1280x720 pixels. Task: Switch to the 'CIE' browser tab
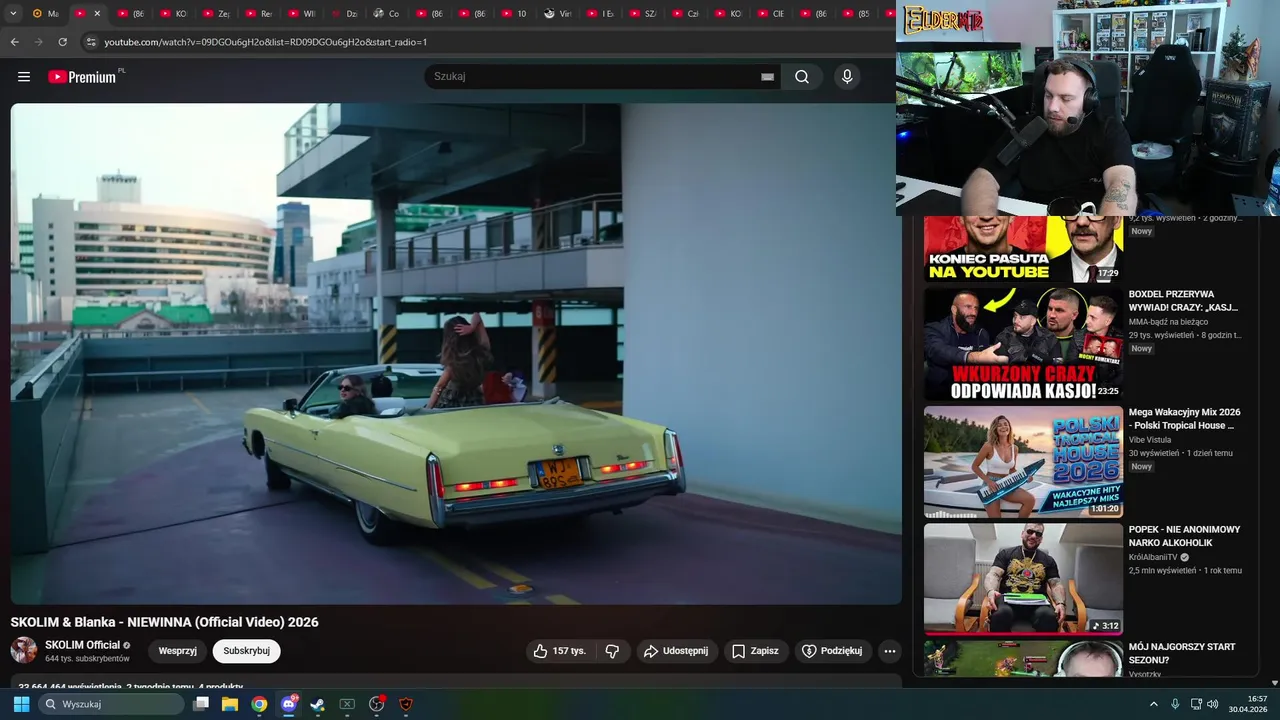click(772, 14)
